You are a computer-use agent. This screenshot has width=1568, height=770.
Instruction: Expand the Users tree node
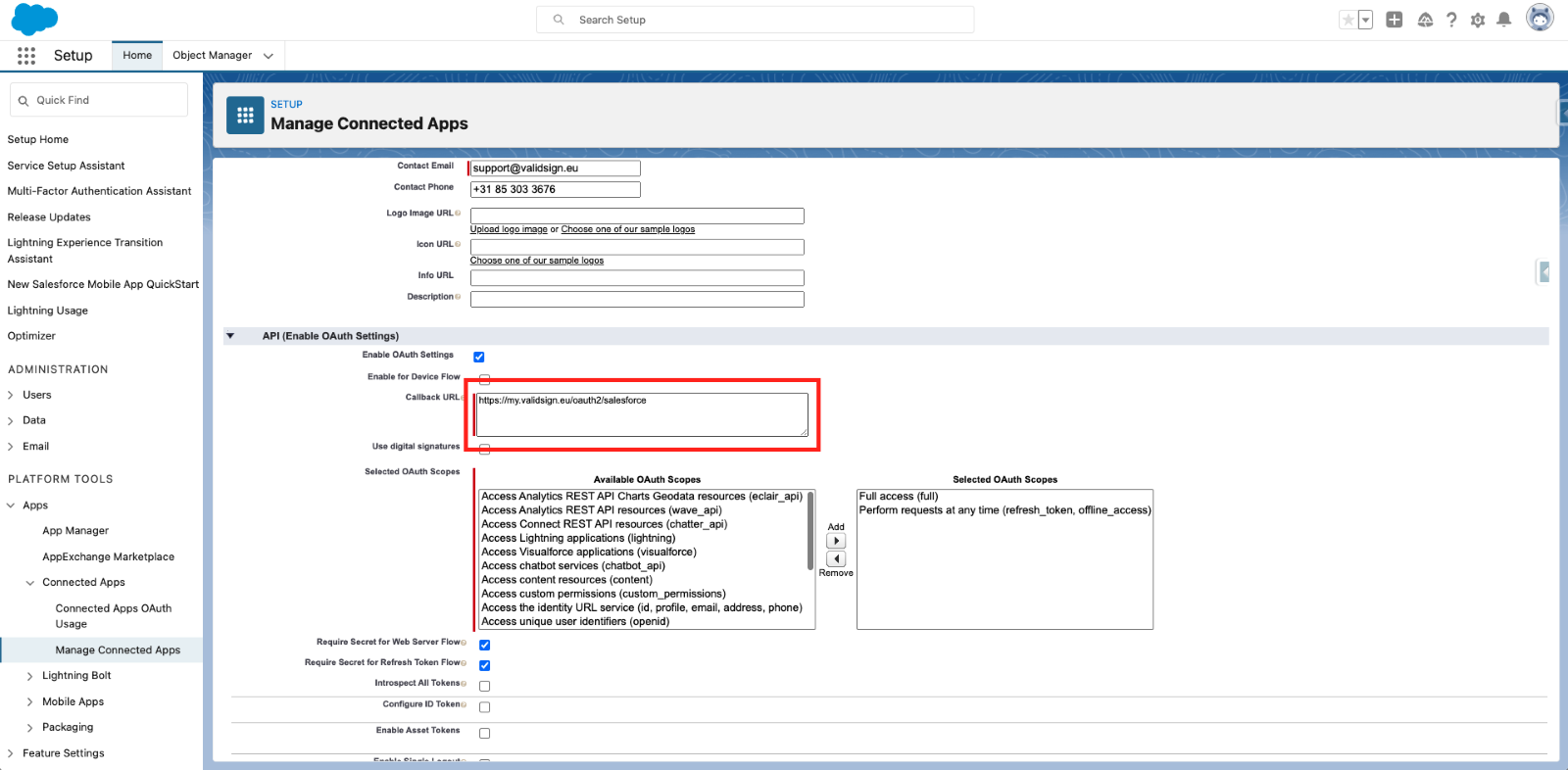pyautogui.click(x=11, y=396)
